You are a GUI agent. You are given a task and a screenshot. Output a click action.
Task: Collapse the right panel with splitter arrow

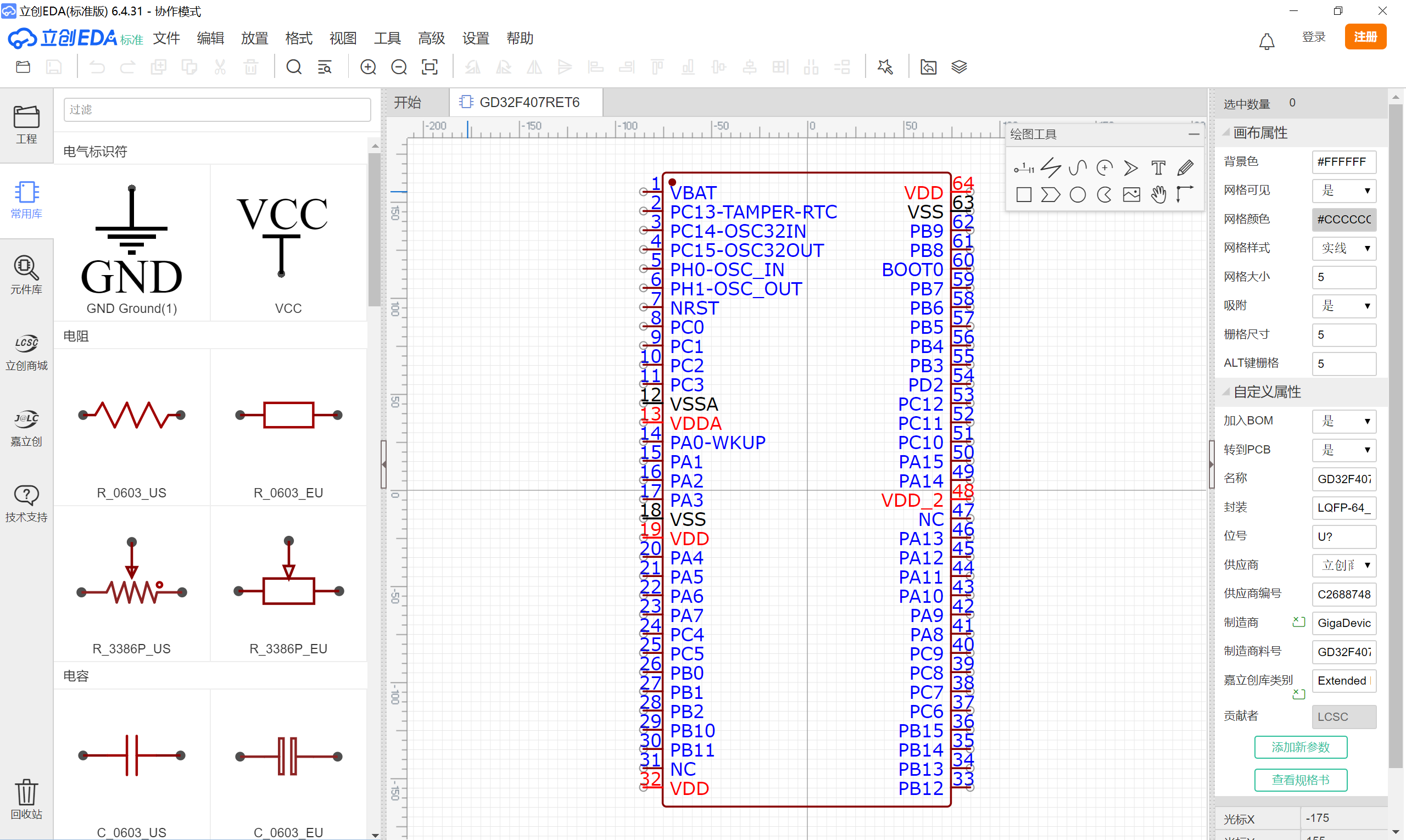pyautogui.click(x=1211, y=464)
